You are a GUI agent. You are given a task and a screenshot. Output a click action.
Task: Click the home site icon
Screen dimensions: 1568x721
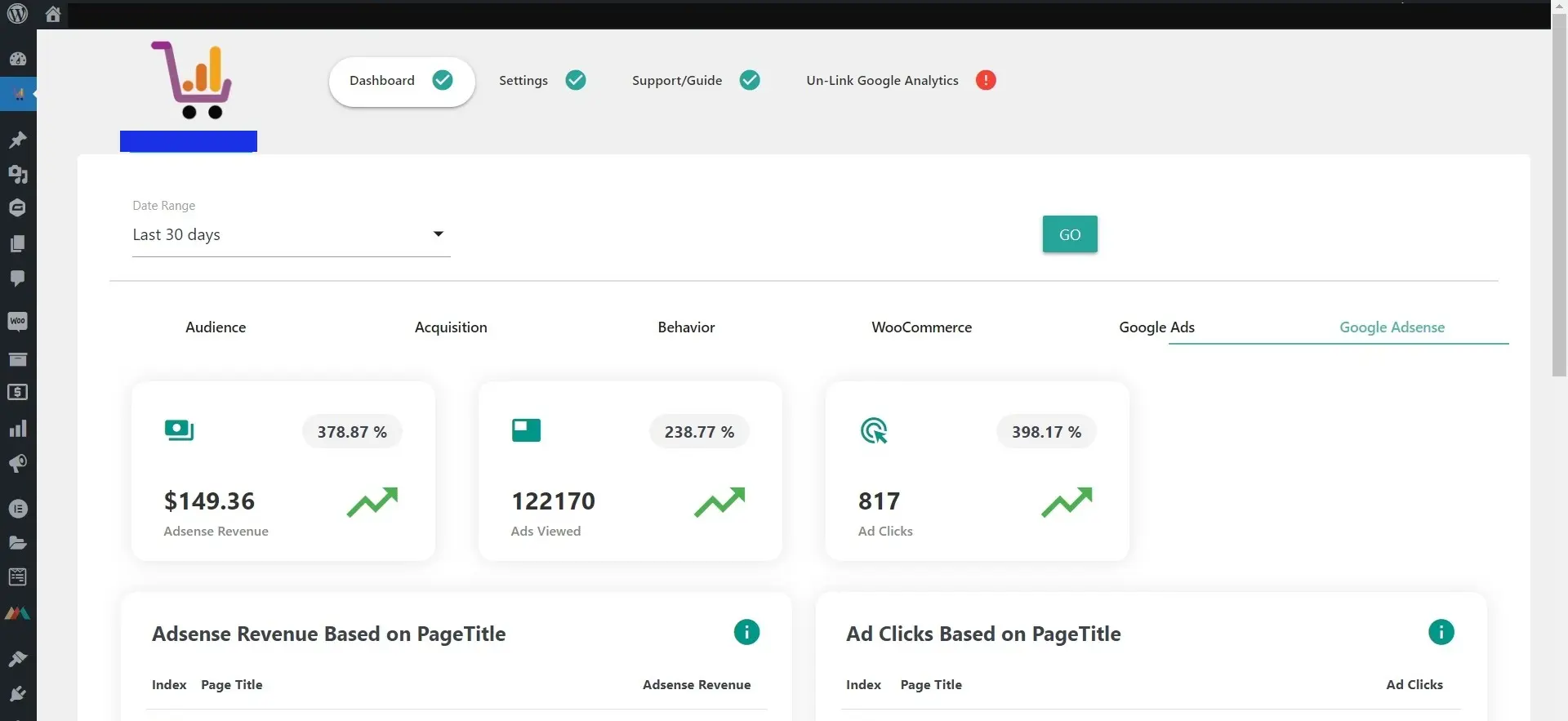pos(53,14)
